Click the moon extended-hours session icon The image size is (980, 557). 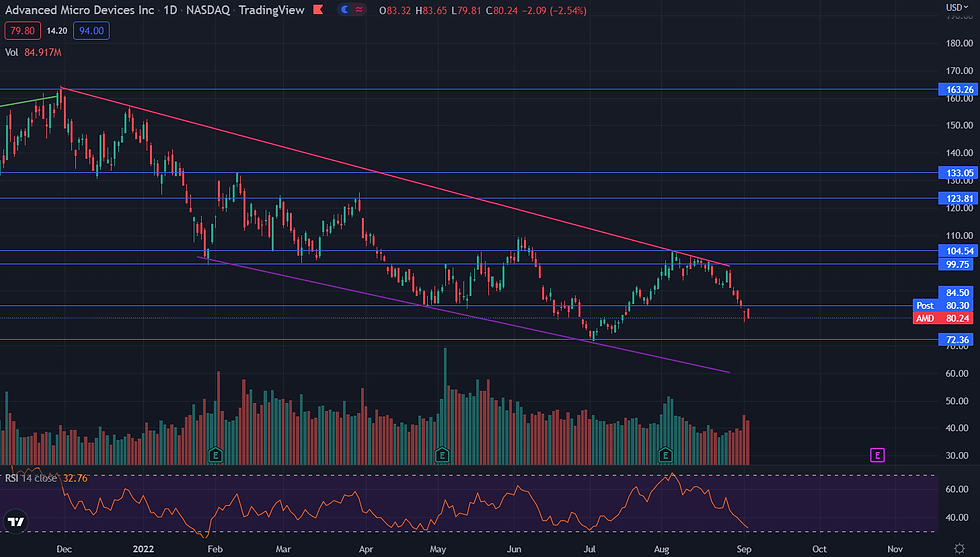click(344, 9)
